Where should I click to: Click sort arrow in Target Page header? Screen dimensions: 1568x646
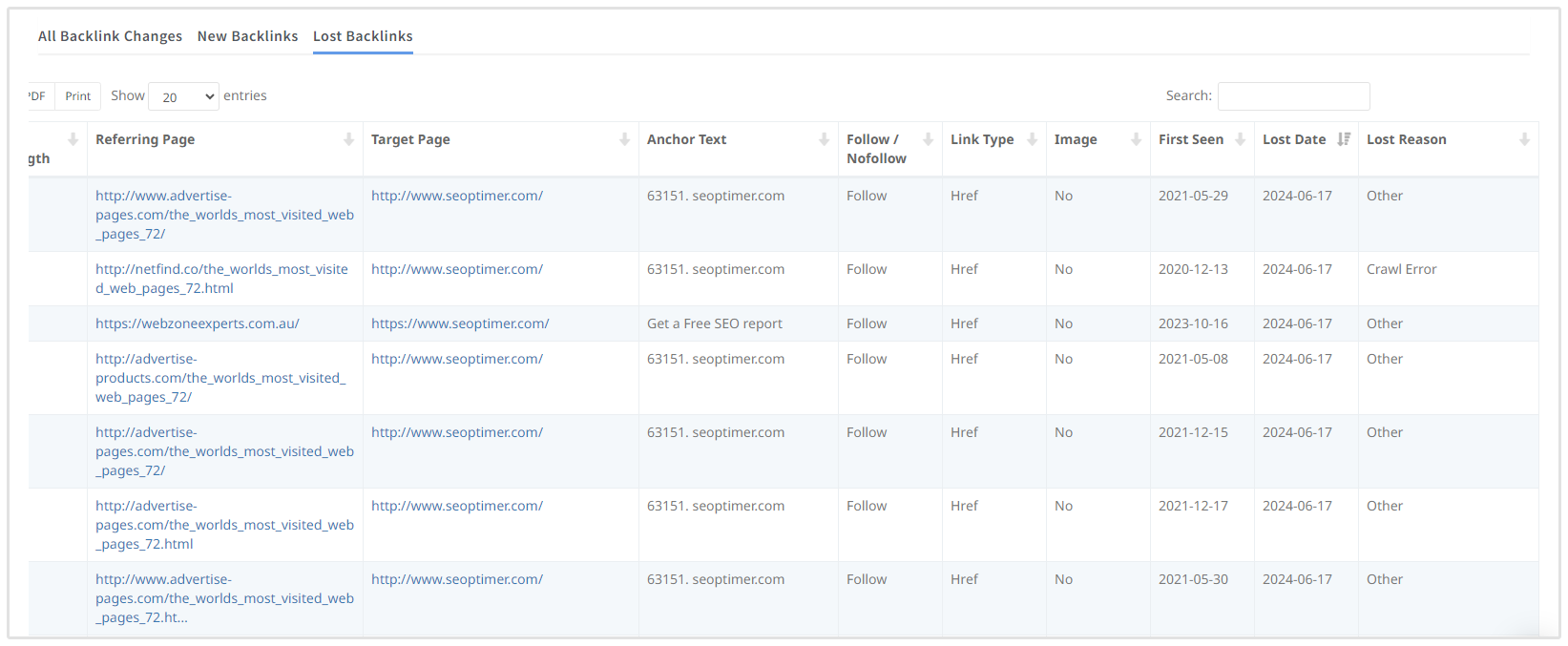pyautogui.click(x=624, y=139)
